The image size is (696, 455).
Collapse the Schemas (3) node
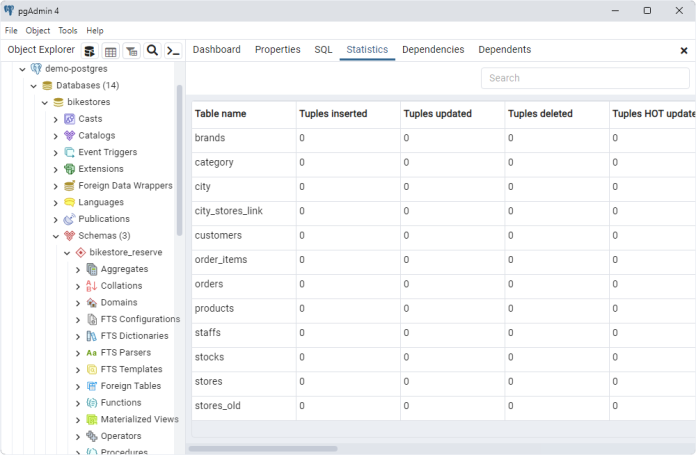(56, 236)
